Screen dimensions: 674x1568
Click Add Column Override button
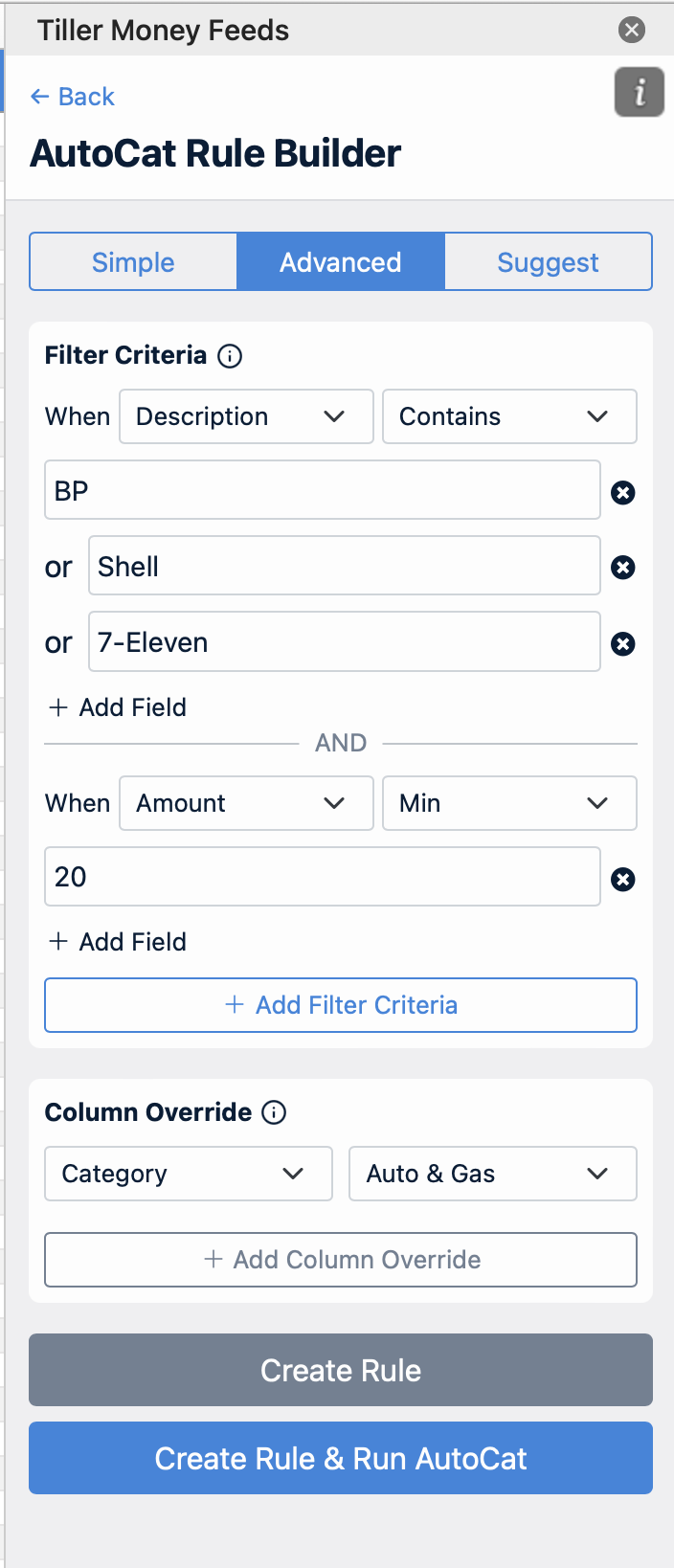(x=341, y=1260)
